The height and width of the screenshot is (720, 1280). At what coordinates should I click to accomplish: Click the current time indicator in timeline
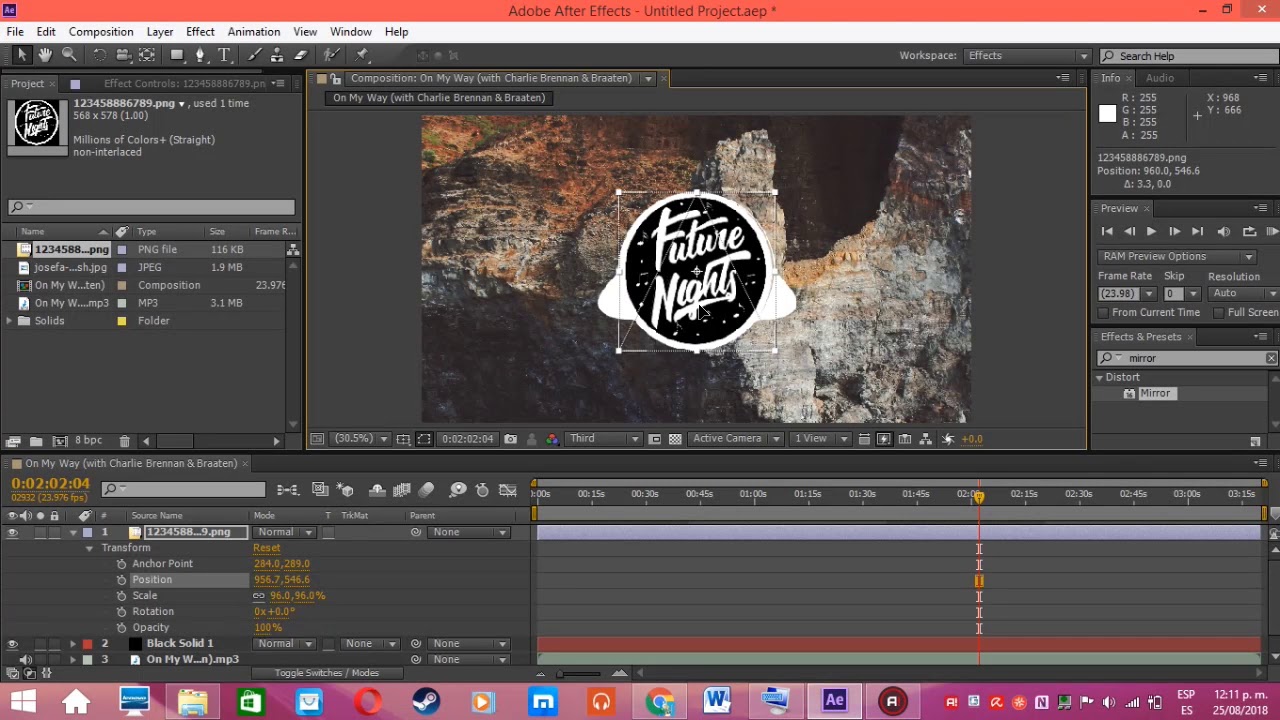pyautogui.click(x=979, y=496)
